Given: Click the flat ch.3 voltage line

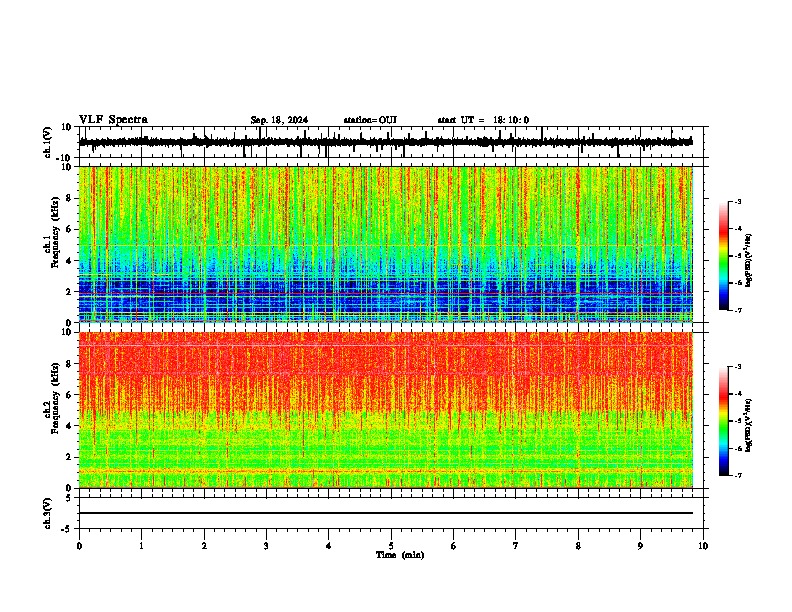Looking at the screenshot, I should tap(385, 513).
